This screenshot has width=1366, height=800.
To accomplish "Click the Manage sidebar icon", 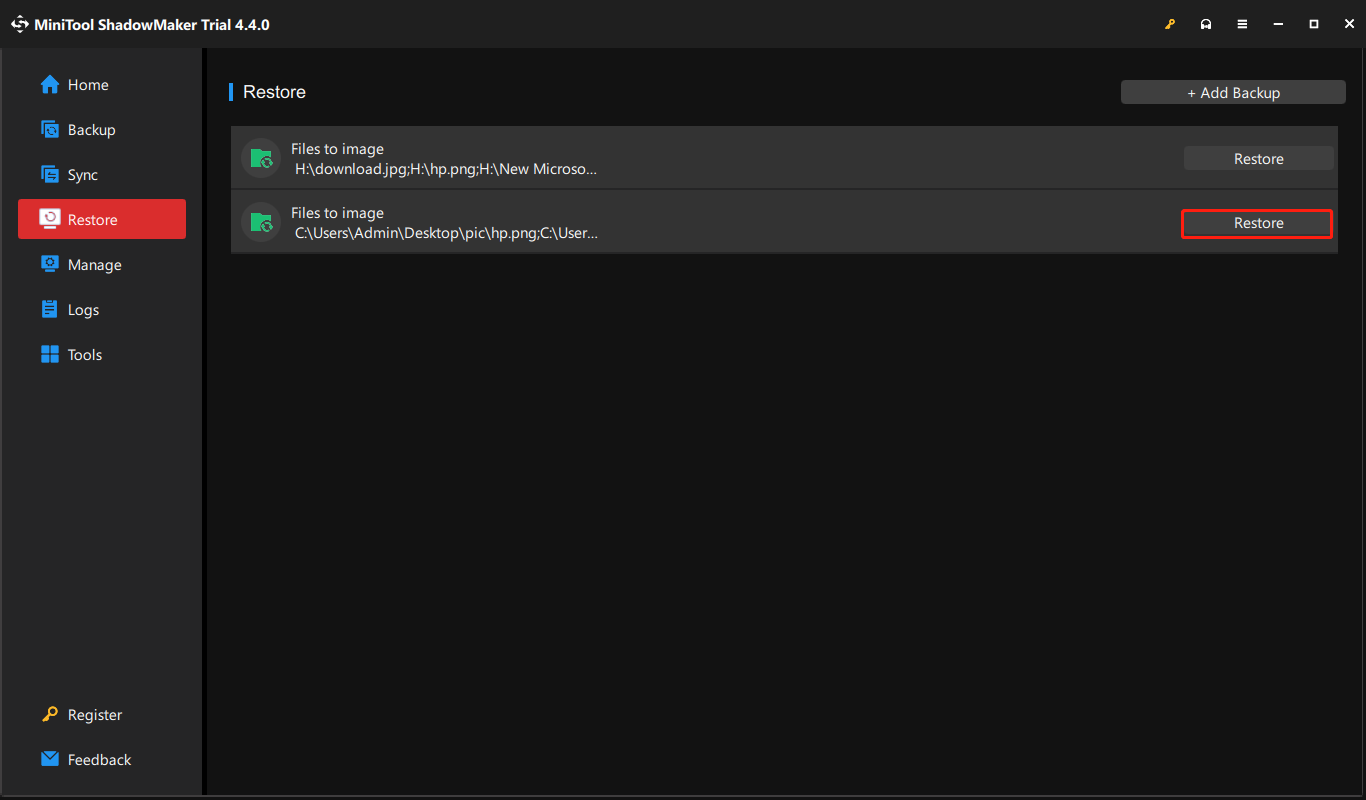I will click(50, 265).
